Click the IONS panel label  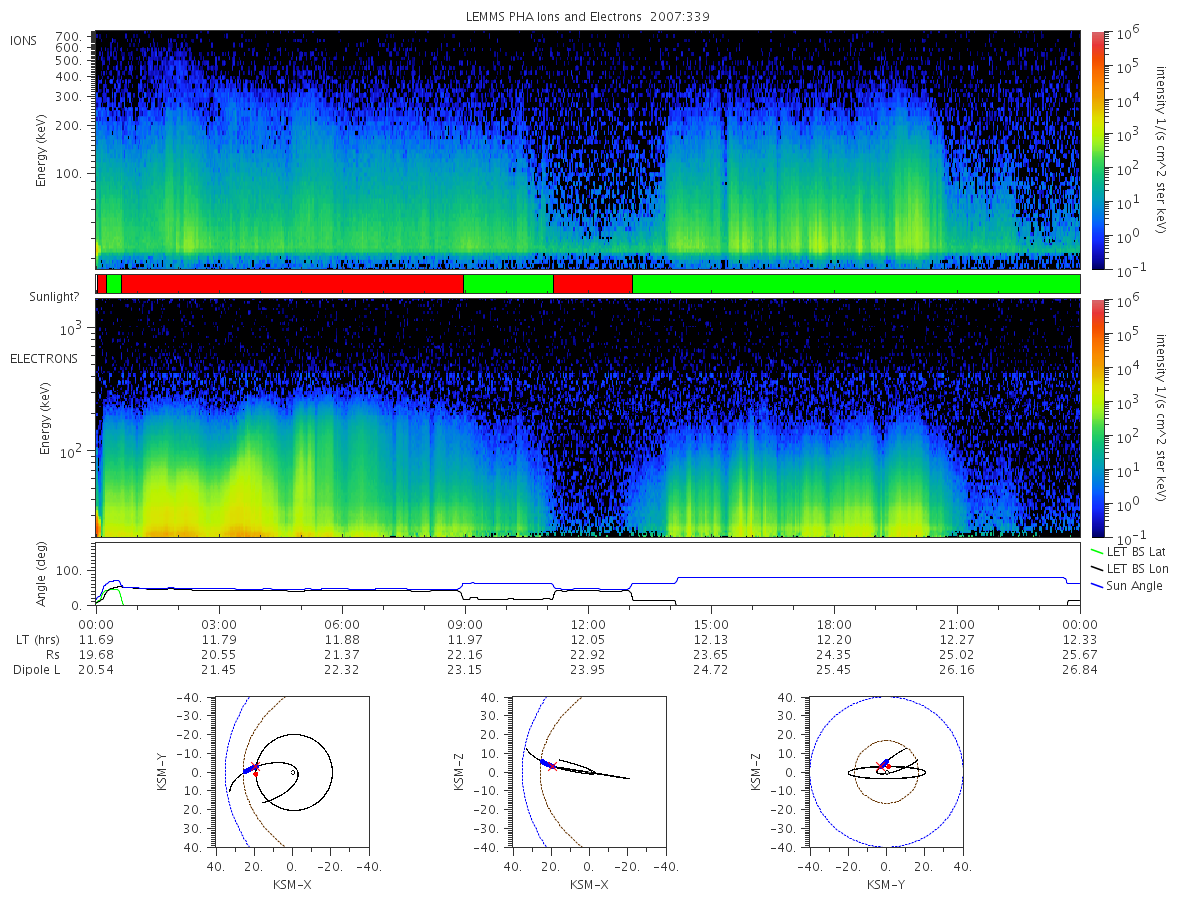(24, 40)
